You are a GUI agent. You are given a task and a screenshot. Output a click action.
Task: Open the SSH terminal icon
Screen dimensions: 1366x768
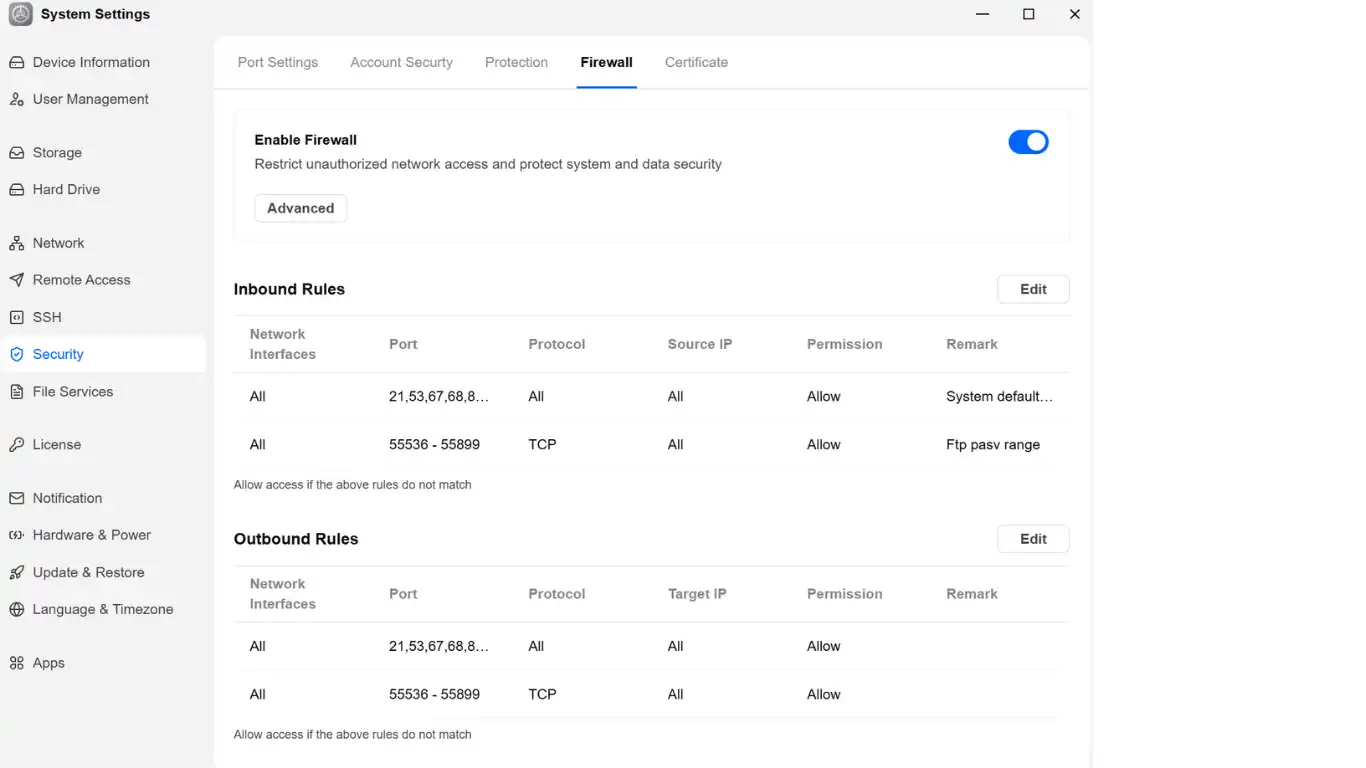pyautogui.click(x=16, y=317)
